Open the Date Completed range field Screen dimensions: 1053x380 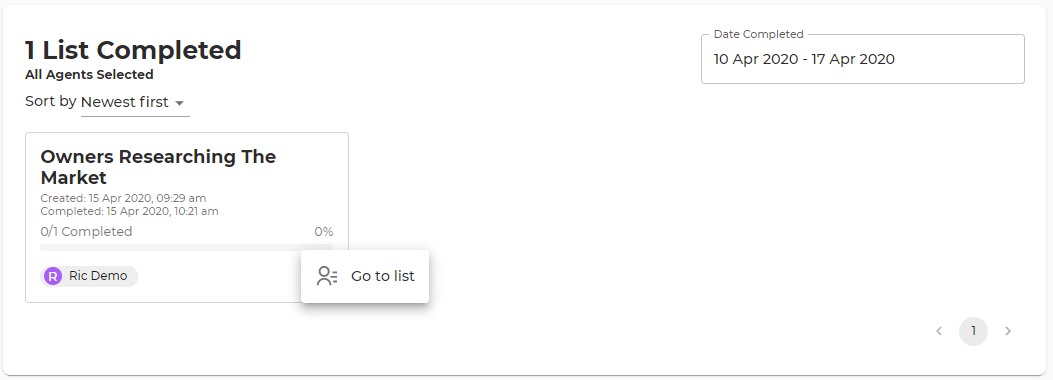pyautogui.click(x=863, y=59)
